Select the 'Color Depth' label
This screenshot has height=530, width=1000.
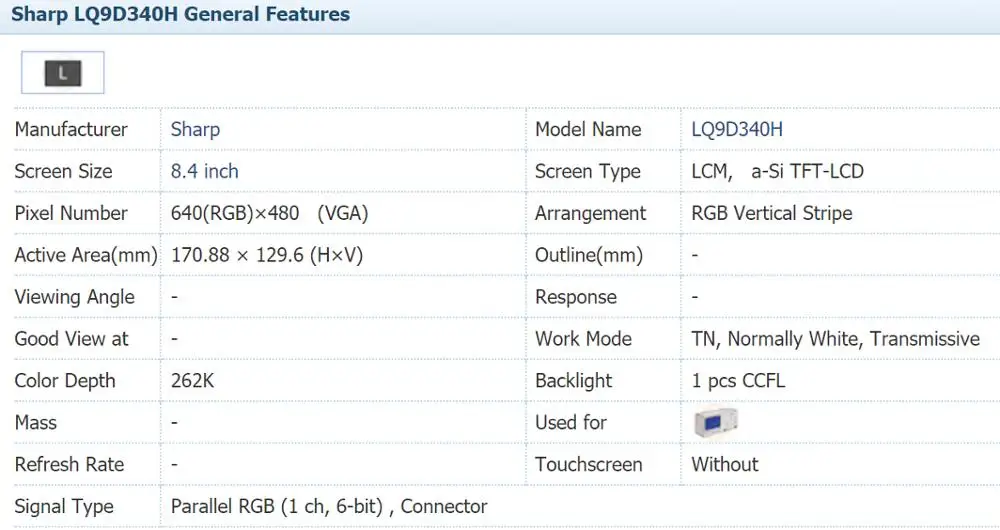65,381
